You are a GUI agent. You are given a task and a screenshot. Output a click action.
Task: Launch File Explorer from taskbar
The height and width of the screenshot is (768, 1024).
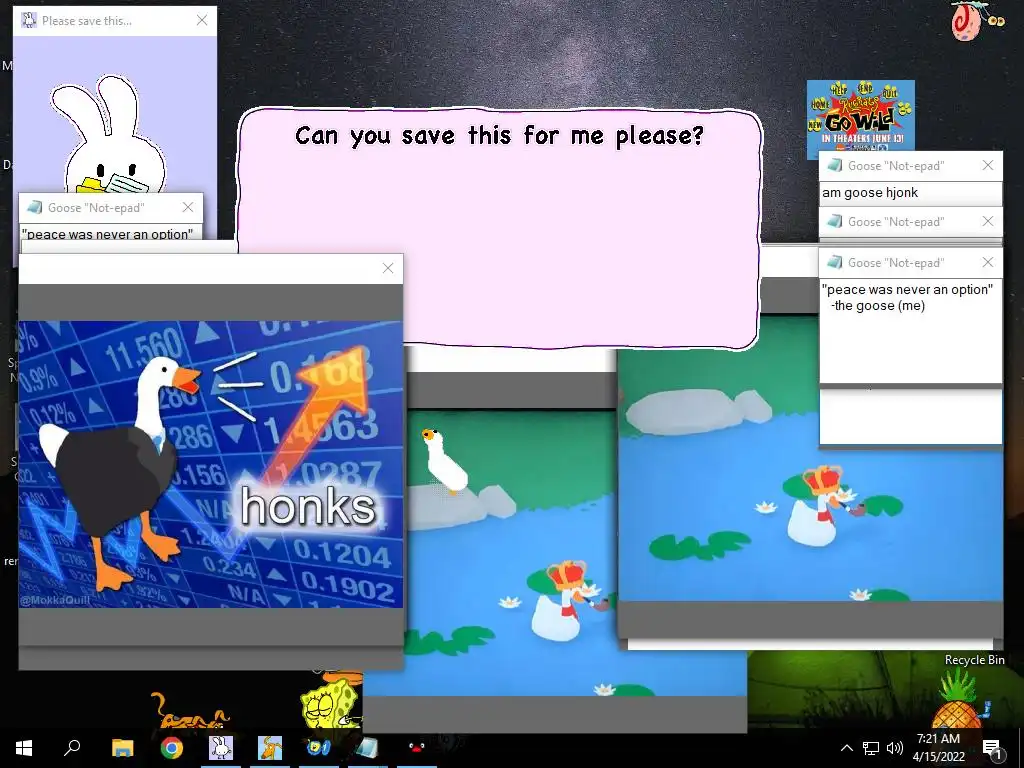(122, 748)
